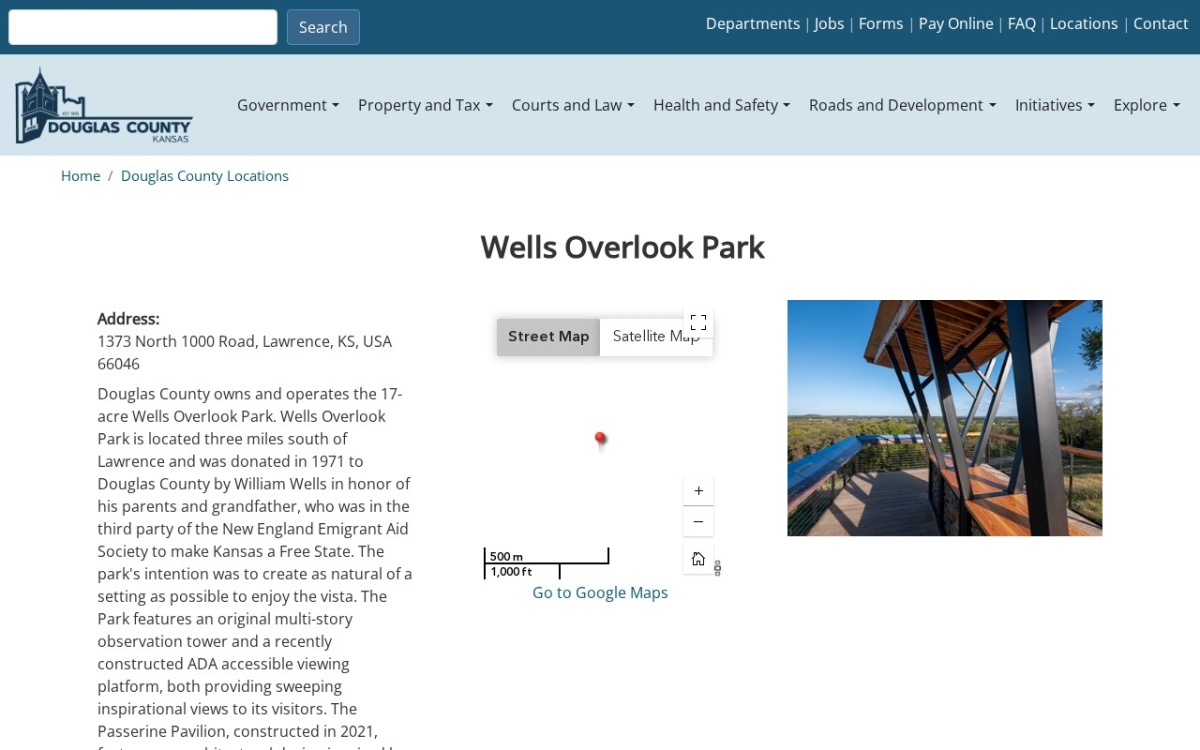
Task: Open the Wells Overlook Park pavilion photo
Action: click(945, 418)
